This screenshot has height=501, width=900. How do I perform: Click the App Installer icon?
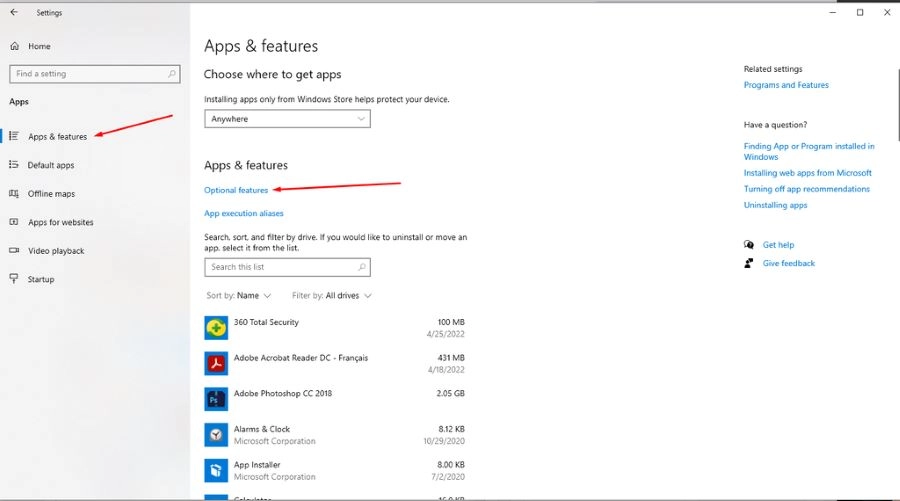216,470
